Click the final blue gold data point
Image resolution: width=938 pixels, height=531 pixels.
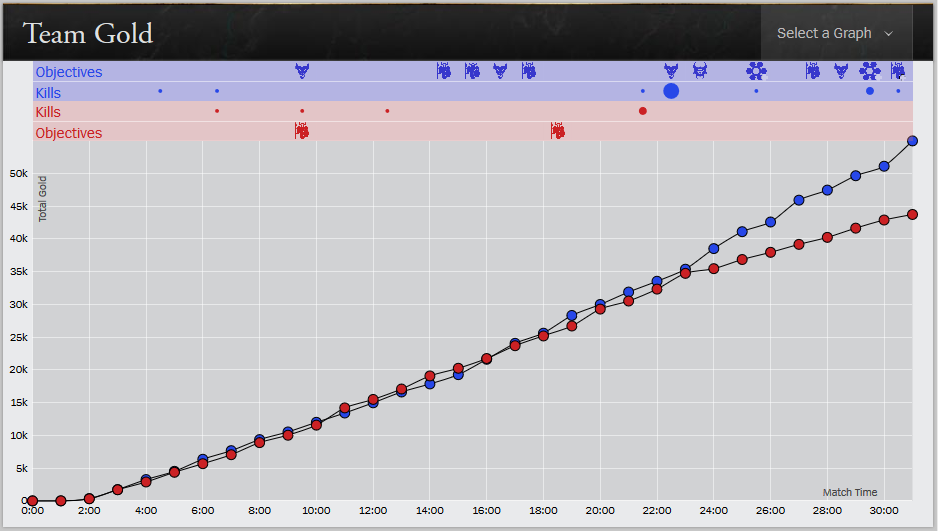pyautogui.click(x=912, y=141)
